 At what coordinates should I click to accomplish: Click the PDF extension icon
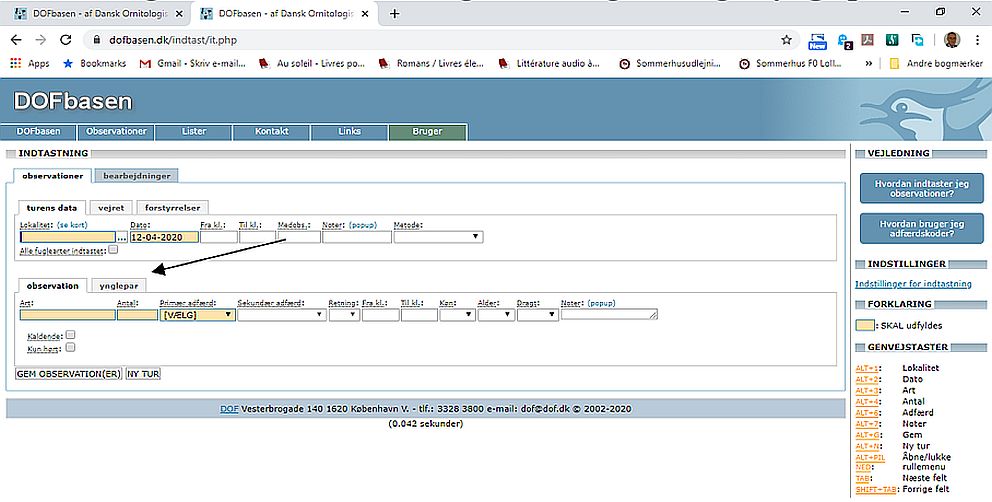point(867,40)
